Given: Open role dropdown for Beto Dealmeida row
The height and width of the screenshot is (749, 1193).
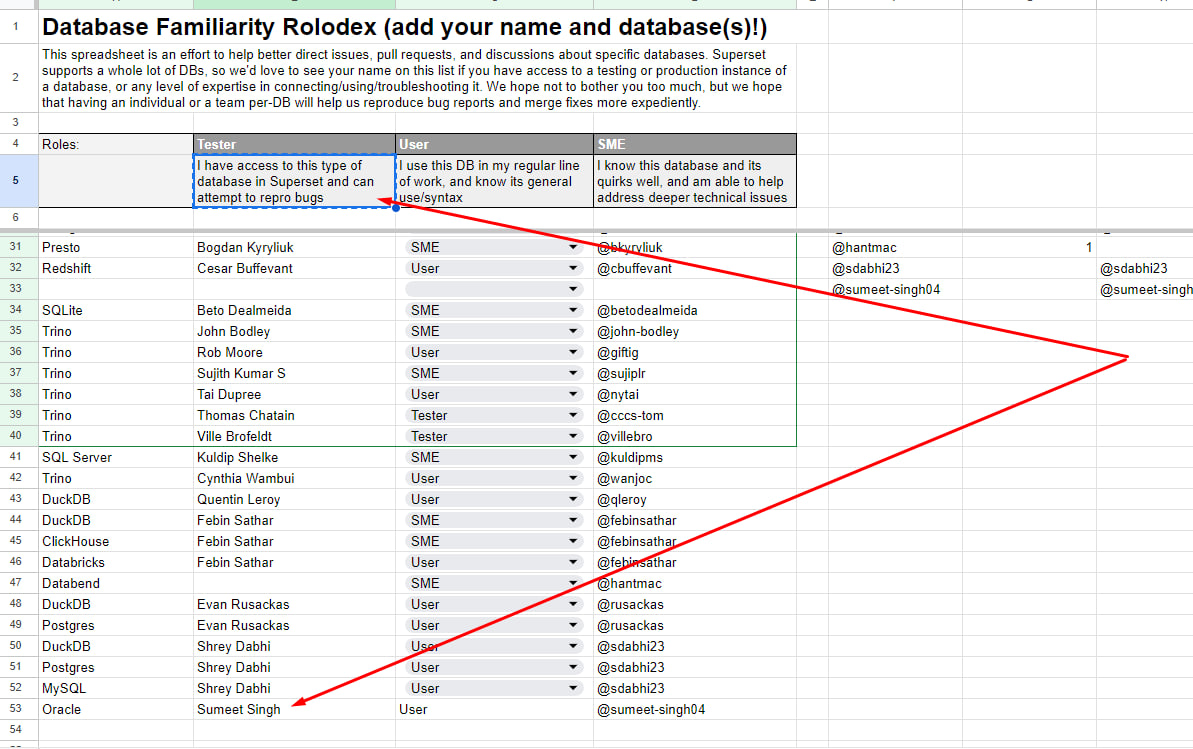Looking at the screenshot, I should click(572, 310).
